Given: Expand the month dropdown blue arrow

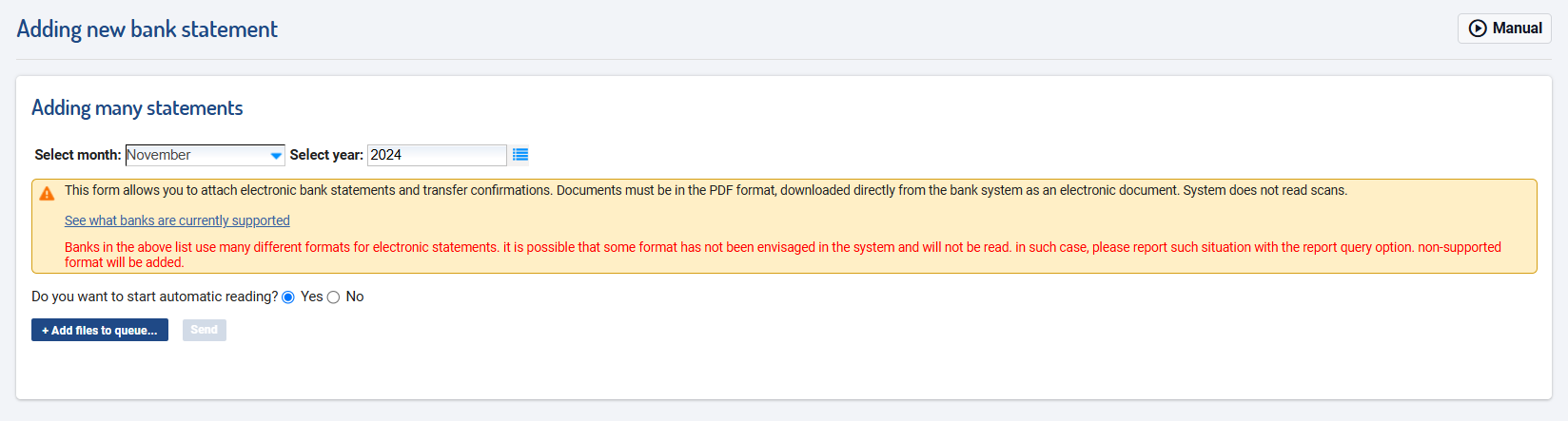Looking at the screenshot, I should point(276,155).
